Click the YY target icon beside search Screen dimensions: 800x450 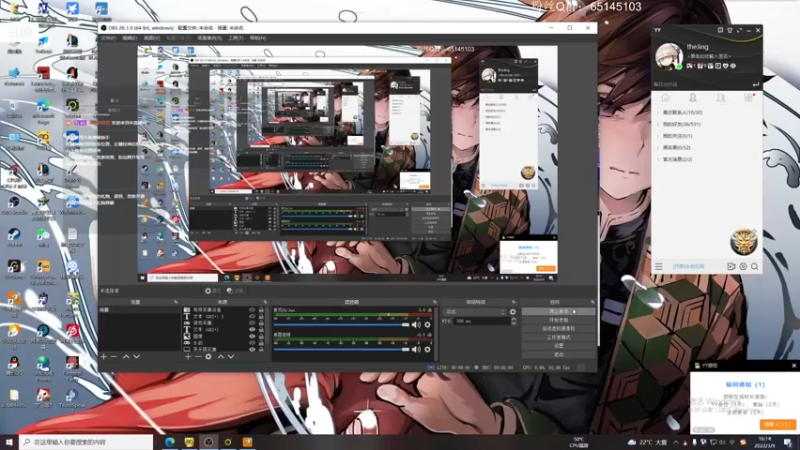tap(743, 266)
